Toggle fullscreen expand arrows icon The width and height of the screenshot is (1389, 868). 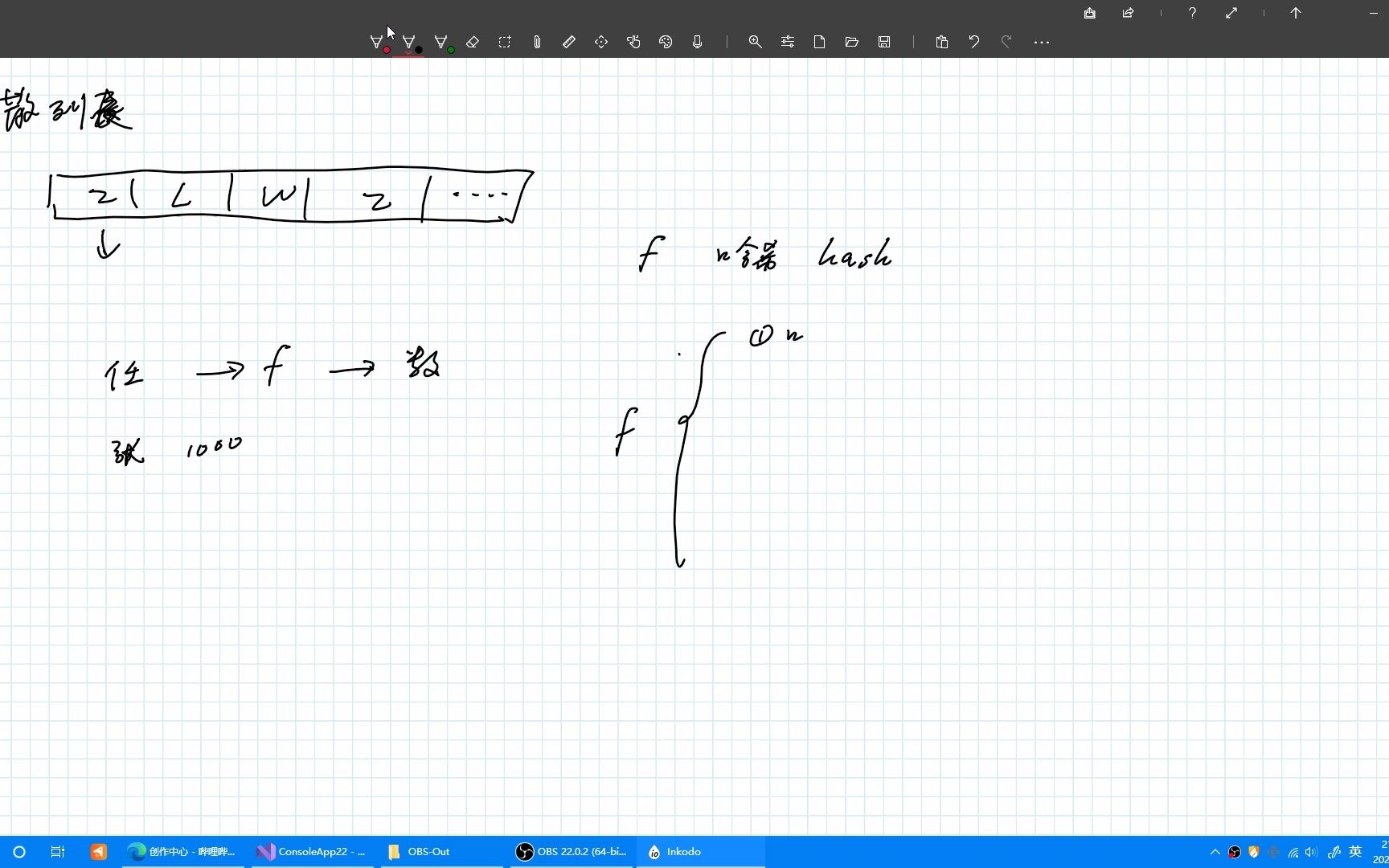1231,13
